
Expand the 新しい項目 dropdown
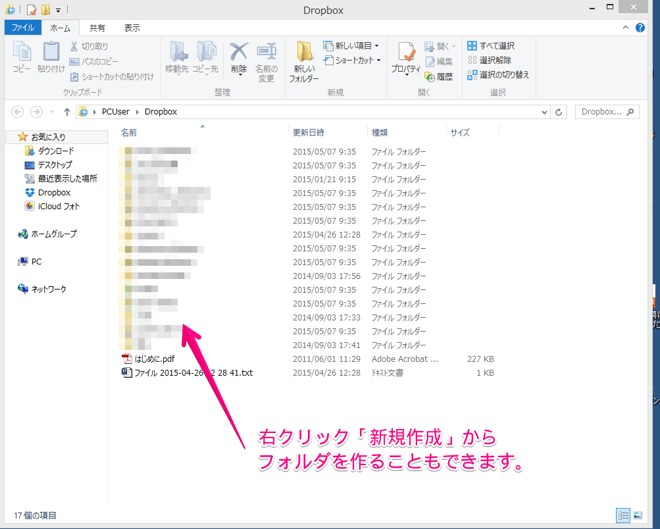click(352, 46)
